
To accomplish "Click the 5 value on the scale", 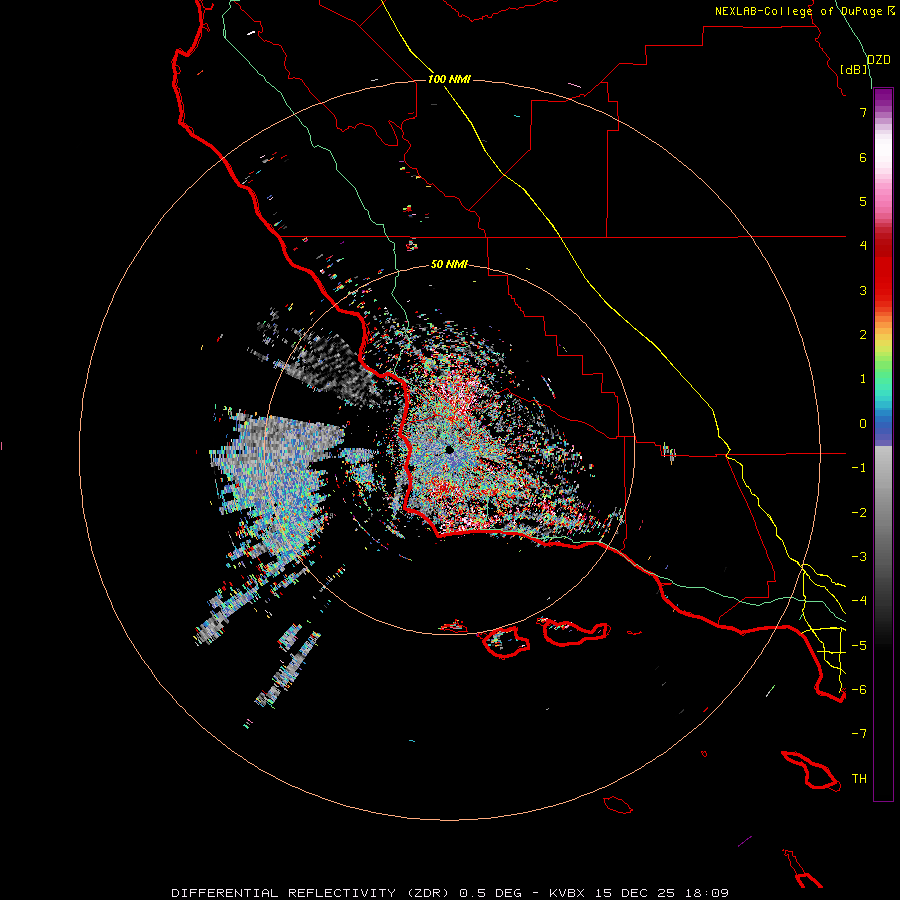I will [863, 201].
